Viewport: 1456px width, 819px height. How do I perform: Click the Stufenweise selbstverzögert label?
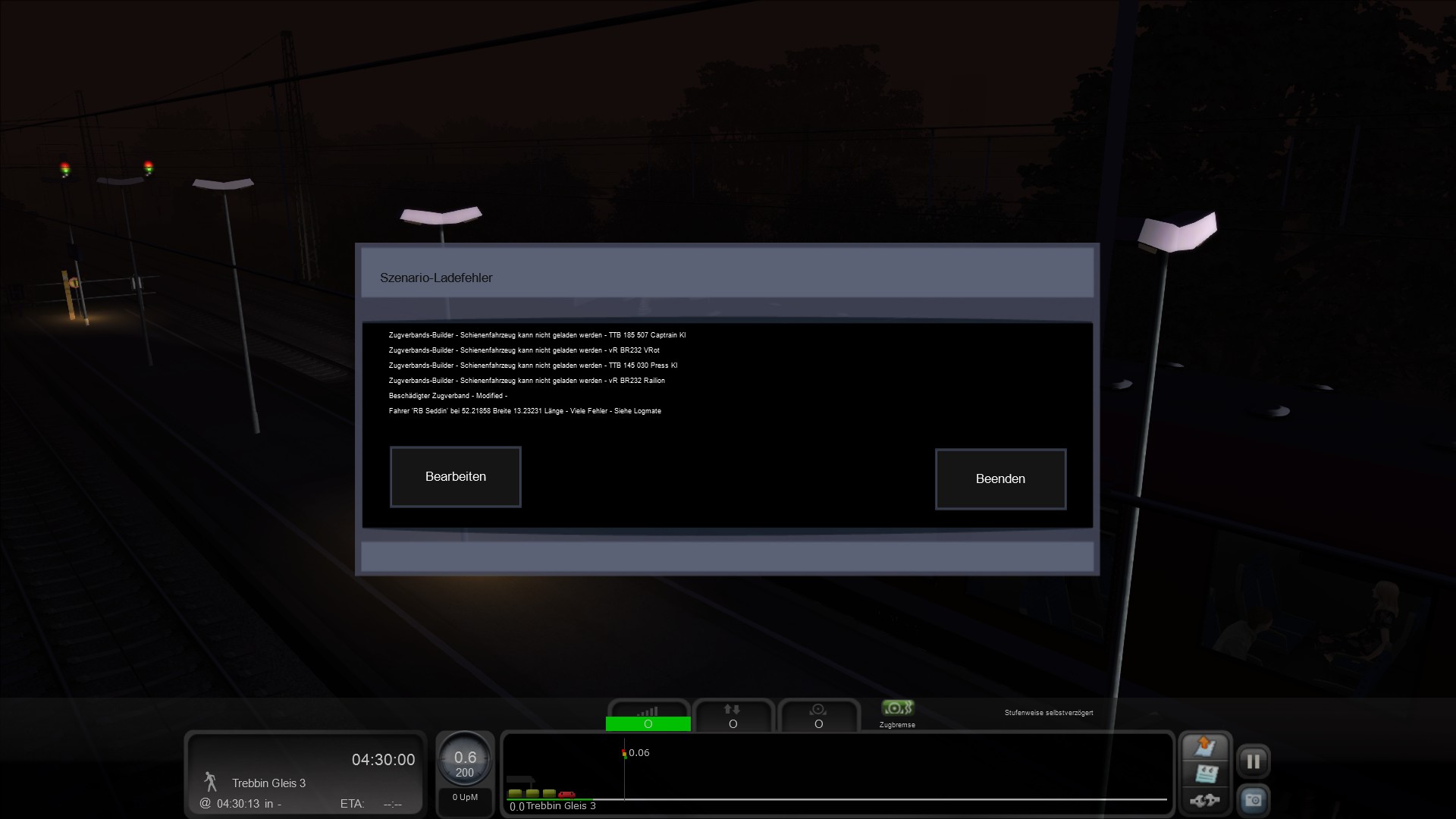click(1048, 713)
